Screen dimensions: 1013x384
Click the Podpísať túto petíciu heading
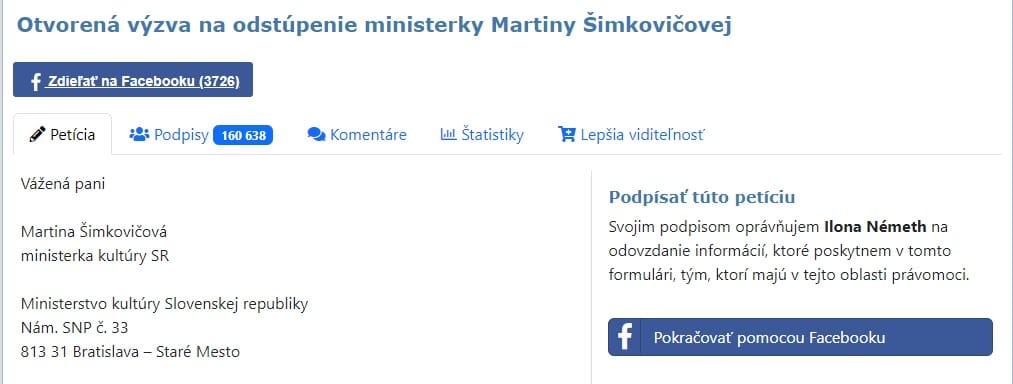pyautogui.click(x=702, y=197)
